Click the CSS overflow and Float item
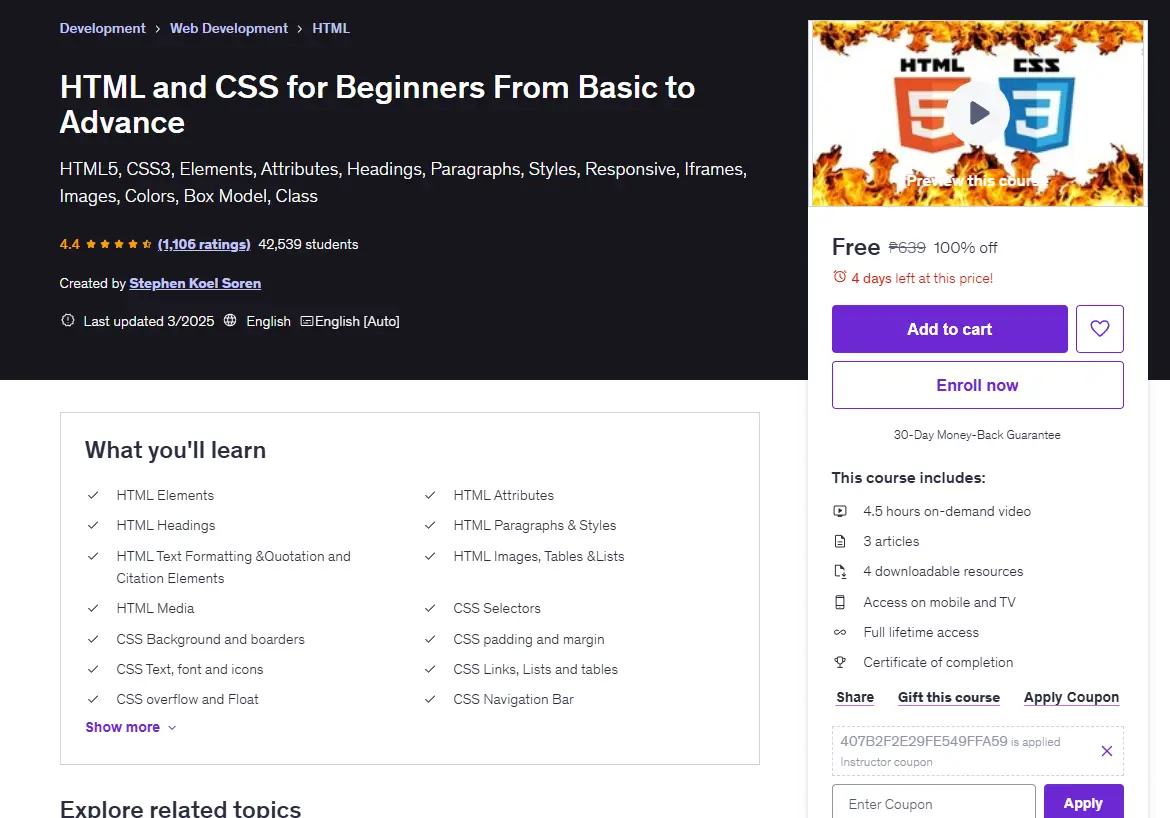The image size is (1170, 818). point(187,699)
